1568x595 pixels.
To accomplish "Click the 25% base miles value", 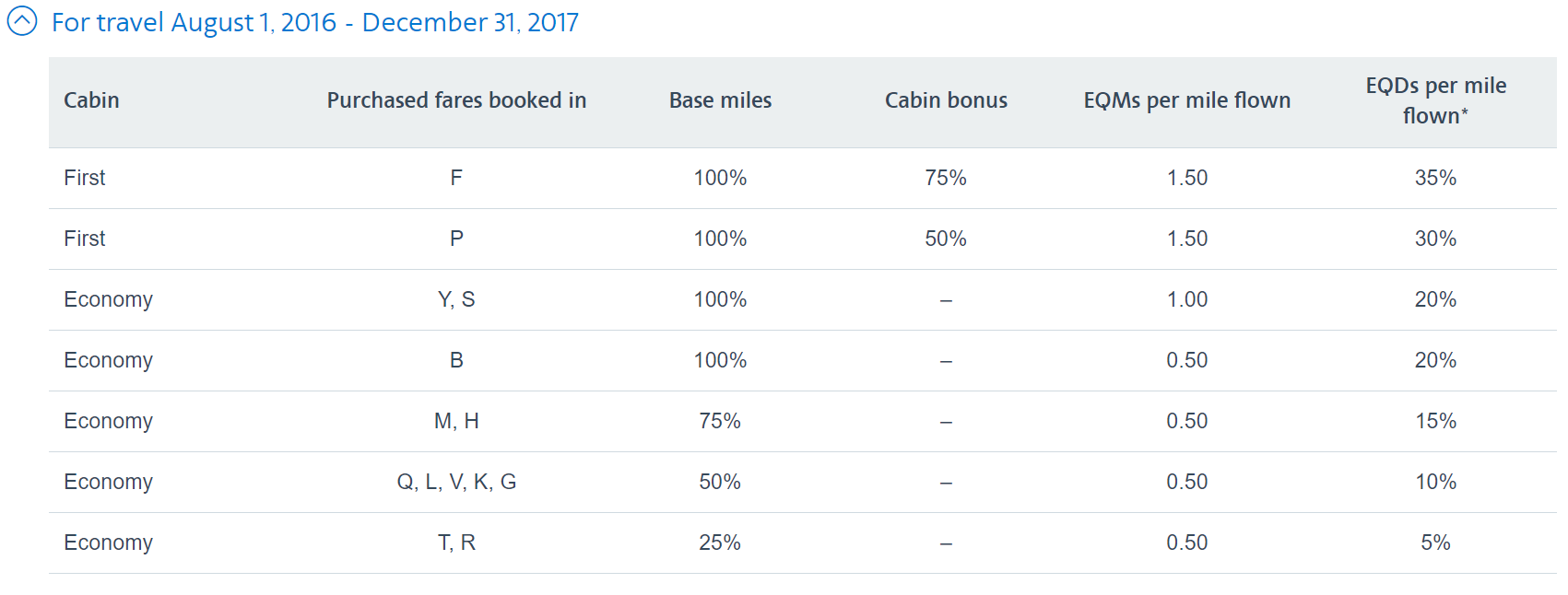I will click(x=720, y=542).
